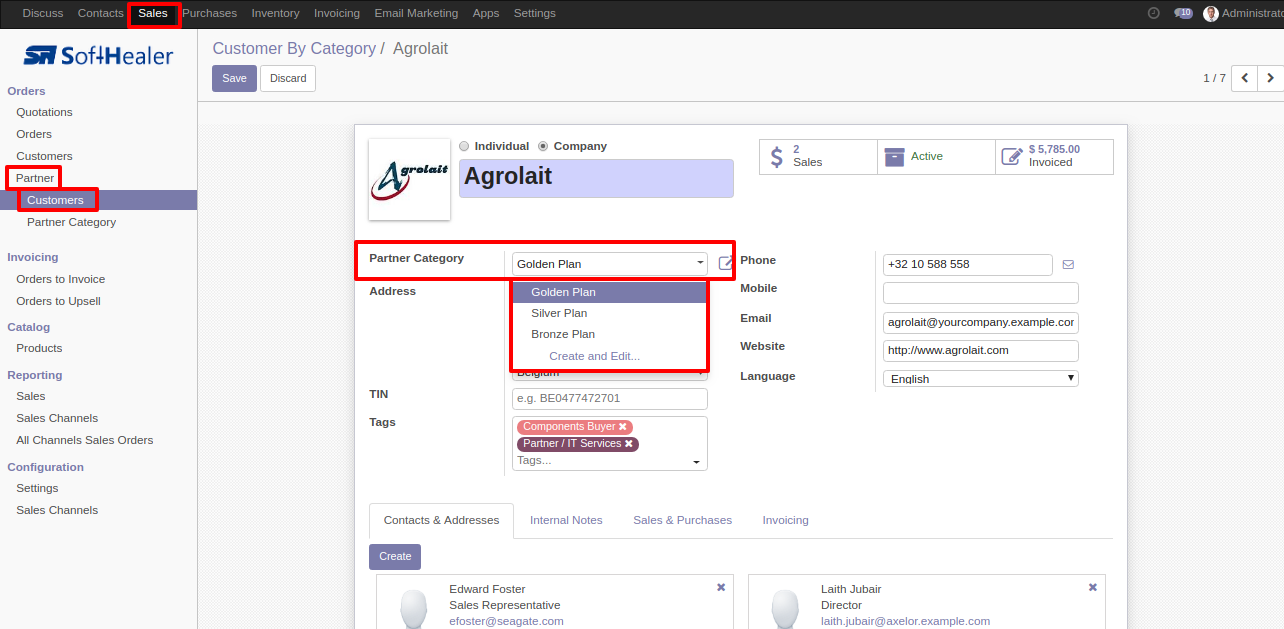Click the empty Mobile field
Image resolution: width=1284 pixels, height=629 pixels.
(x=981, y=293)
